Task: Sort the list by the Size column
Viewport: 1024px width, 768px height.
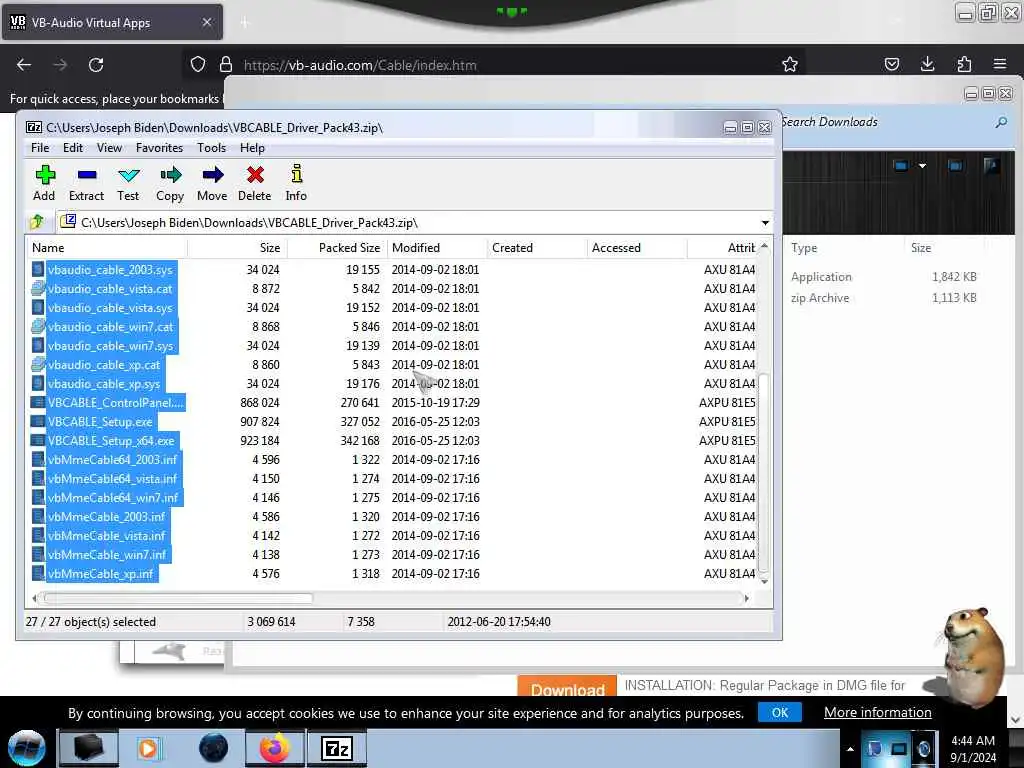Action: (236, 248)
